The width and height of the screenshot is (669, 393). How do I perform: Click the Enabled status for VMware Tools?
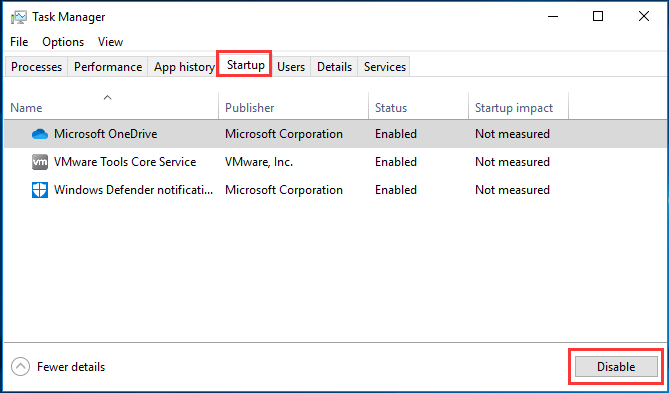(396, 162)
